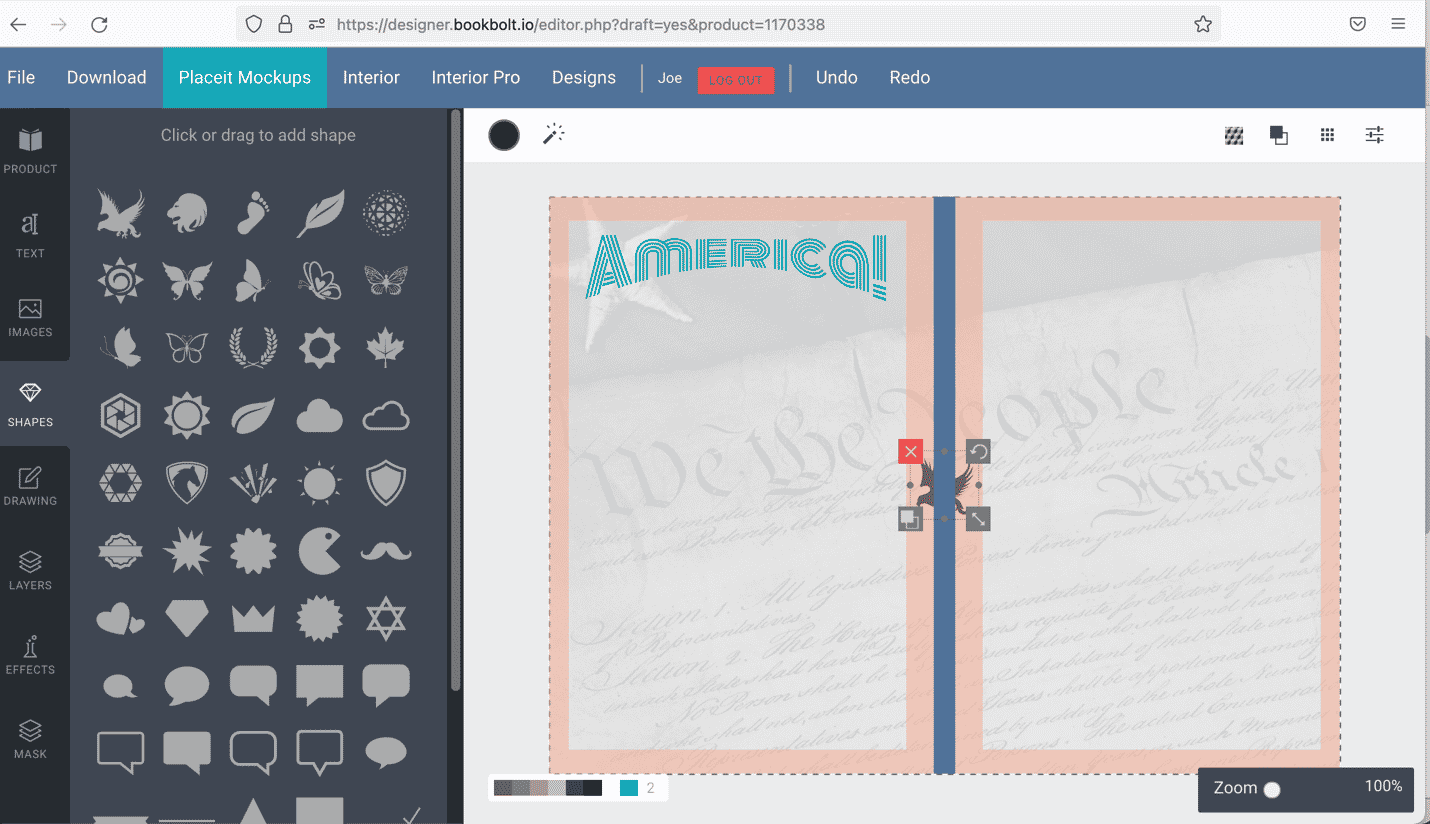Add the footprint shape

pyautogui.click(x=253, y=212)
